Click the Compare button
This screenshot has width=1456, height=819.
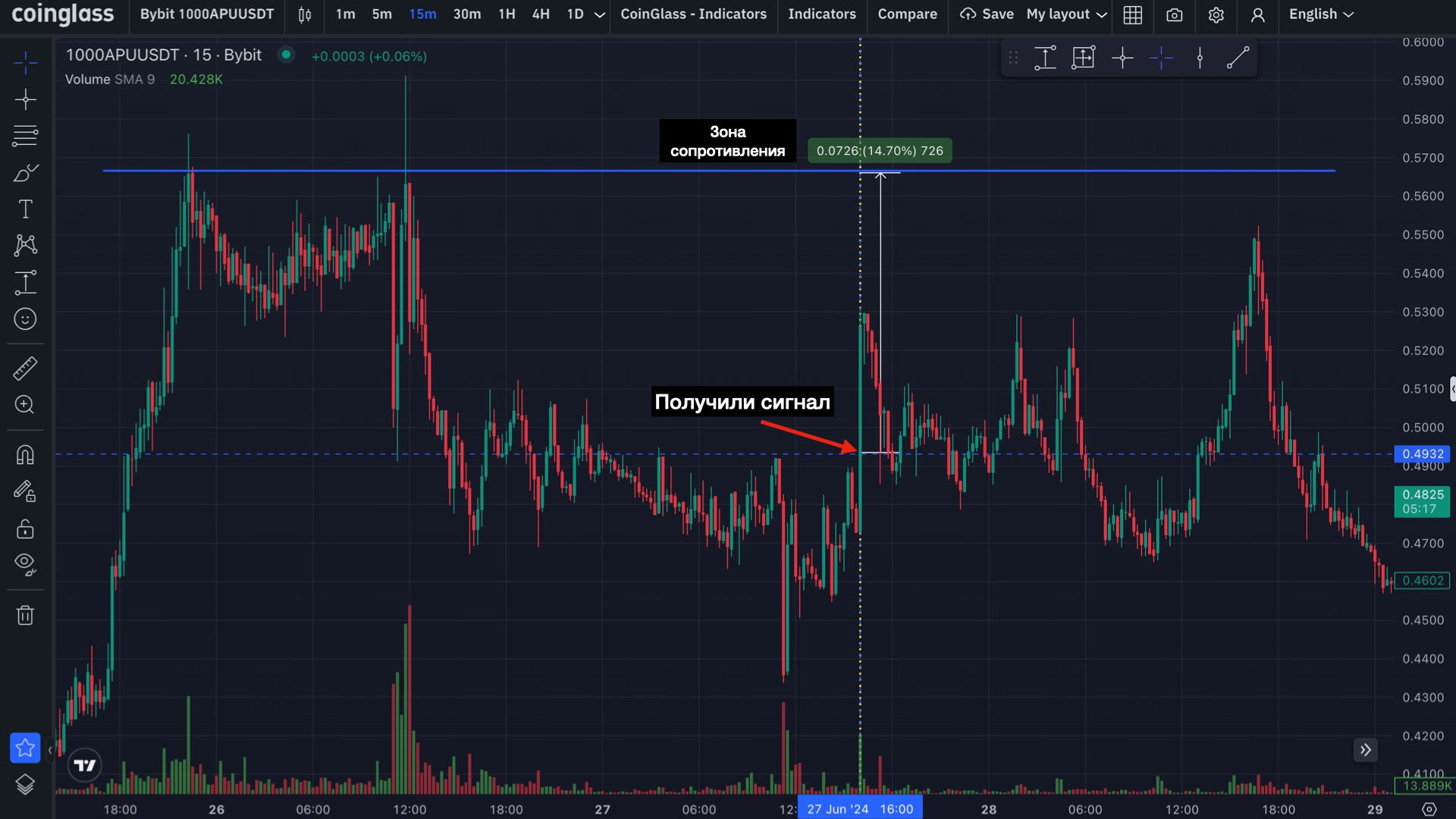tap(907, 14)
